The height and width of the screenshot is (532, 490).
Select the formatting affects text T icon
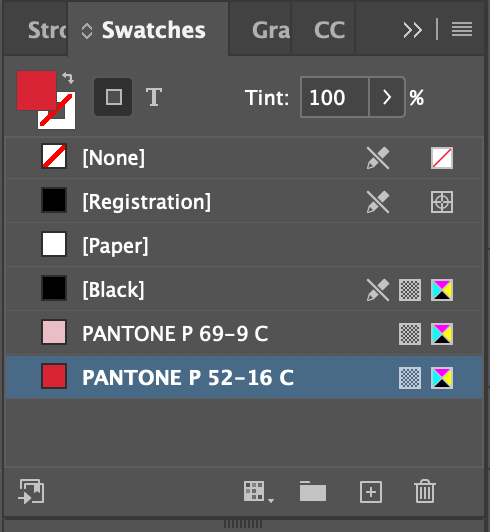click(154, 97)
